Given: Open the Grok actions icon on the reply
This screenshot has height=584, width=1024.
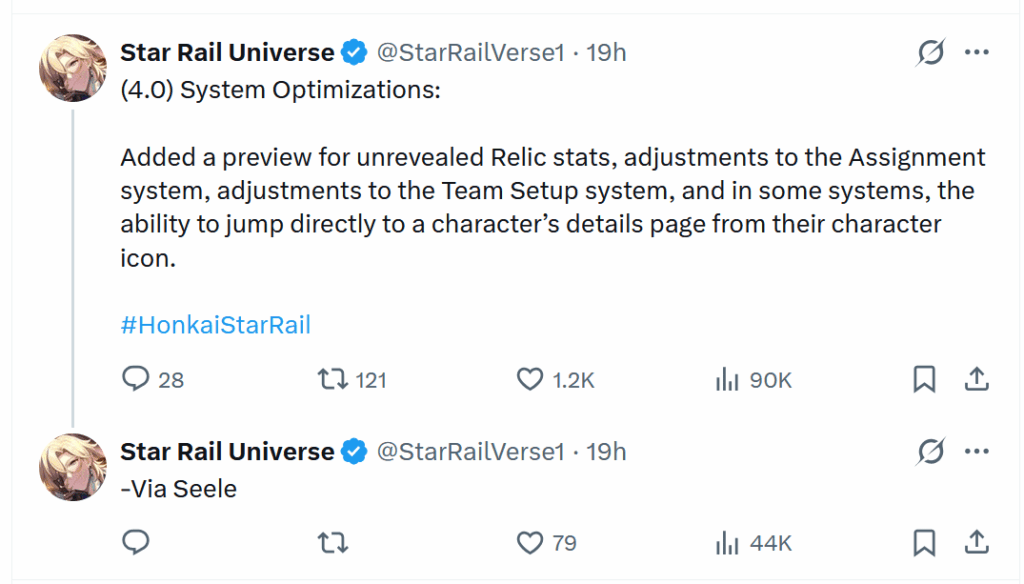Looking at the screenshot, I should pos(930,452).
